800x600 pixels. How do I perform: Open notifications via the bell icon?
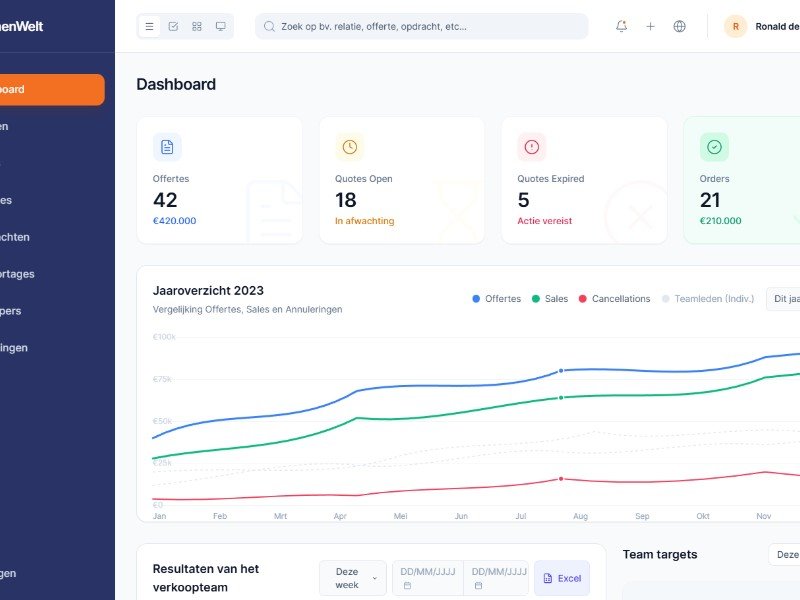(621, 26)
